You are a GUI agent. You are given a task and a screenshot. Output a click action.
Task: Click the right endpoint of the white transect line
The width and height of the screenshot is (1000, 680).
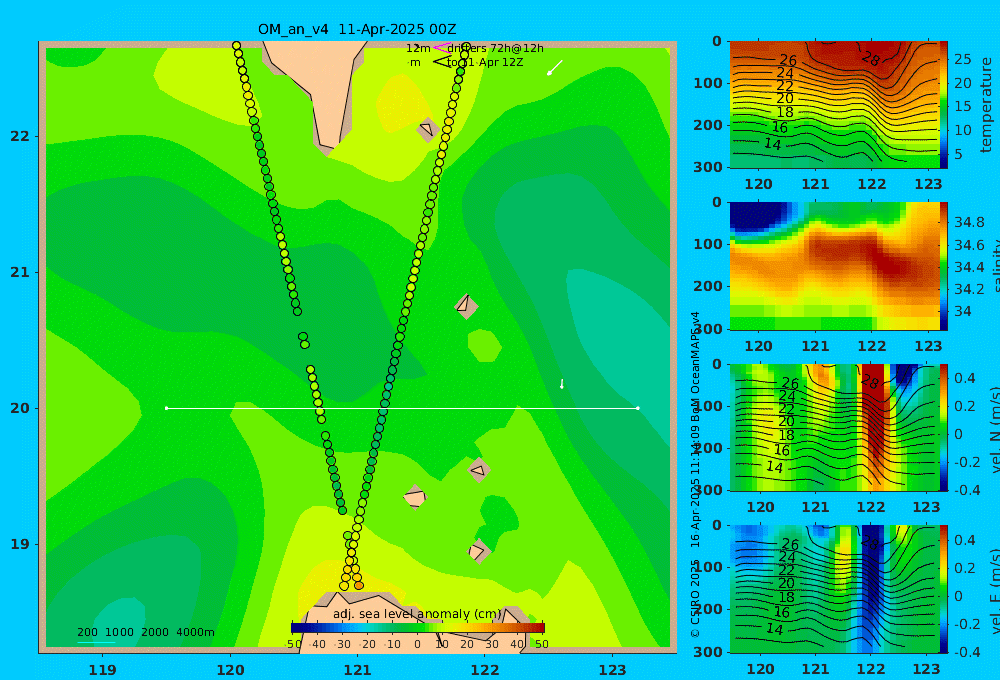pos(638,408)
